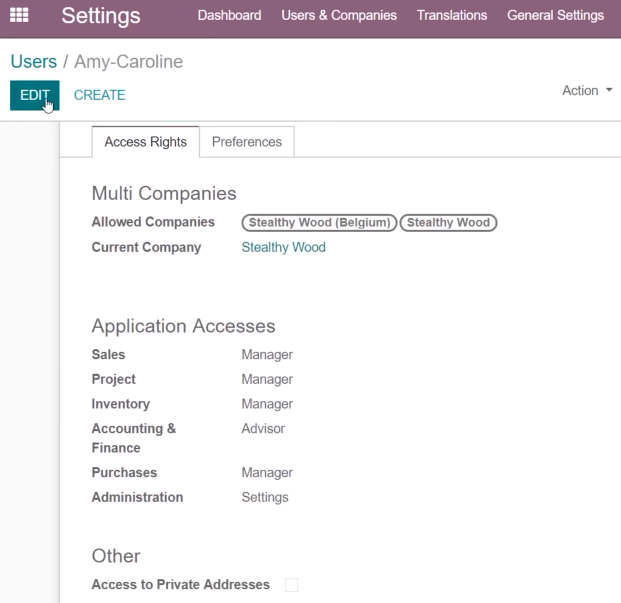This screenshot has height=603, width=621.
Task: Click the Administration Settings value
Action: click(x=265, y=497)
